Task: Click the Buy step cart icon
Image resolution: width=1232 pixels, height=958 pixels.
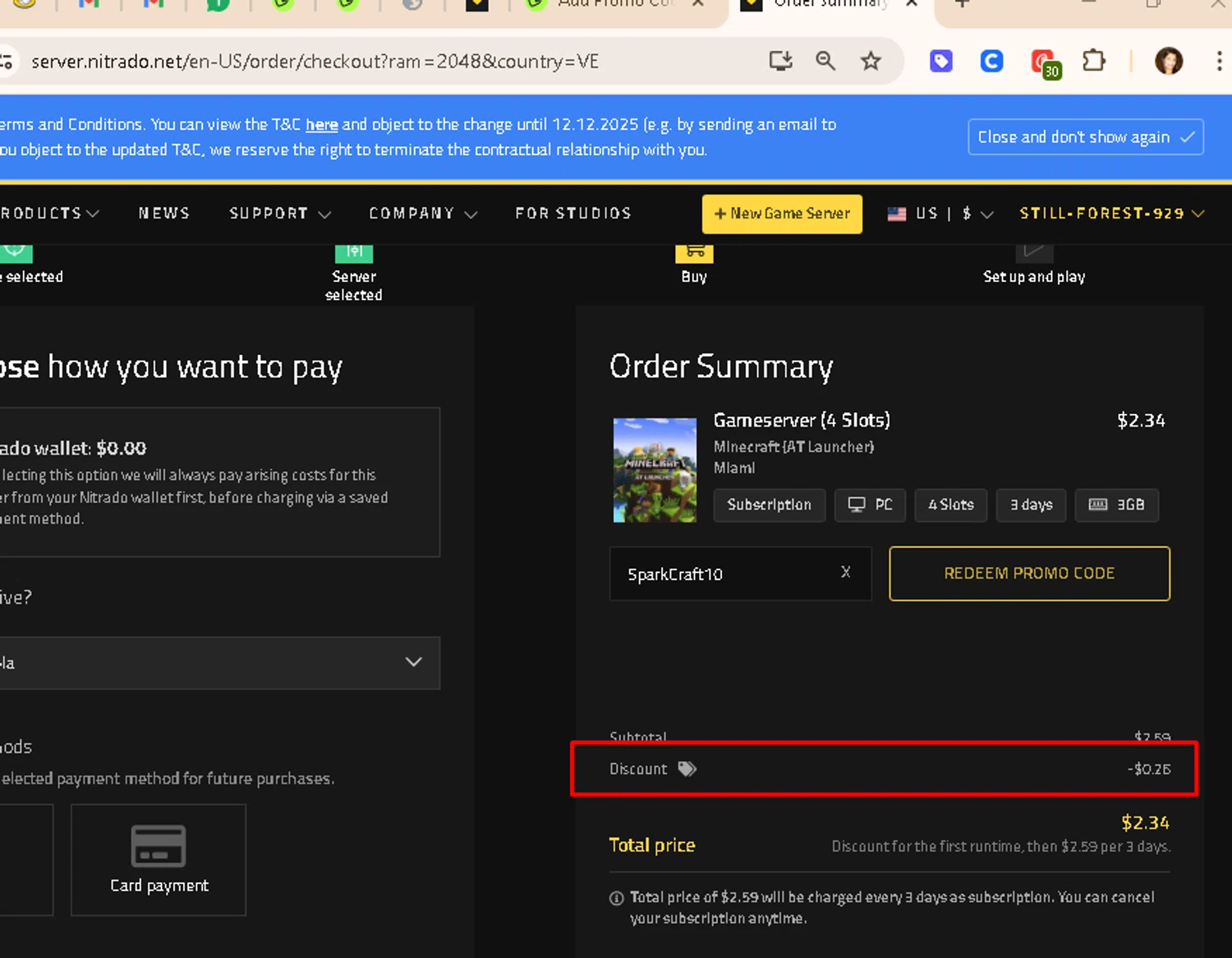Action: [x=695, y=252]
